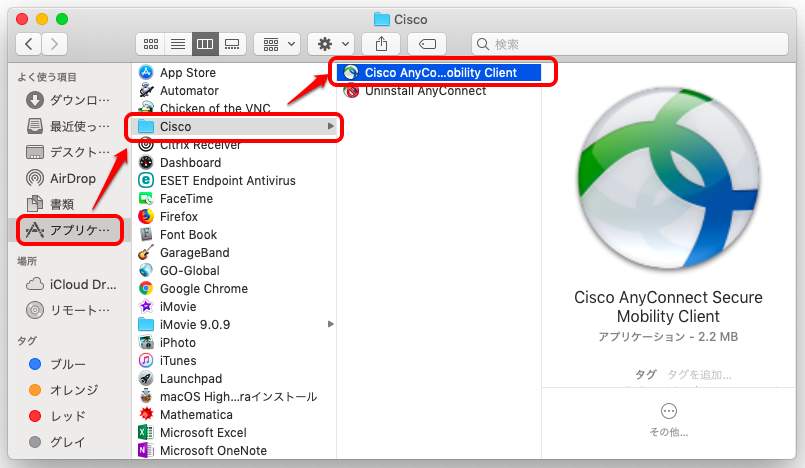This screenshot has width=805, height=468.
Task: Go forward with the right chevron button
Action: (x=54, y=44)
